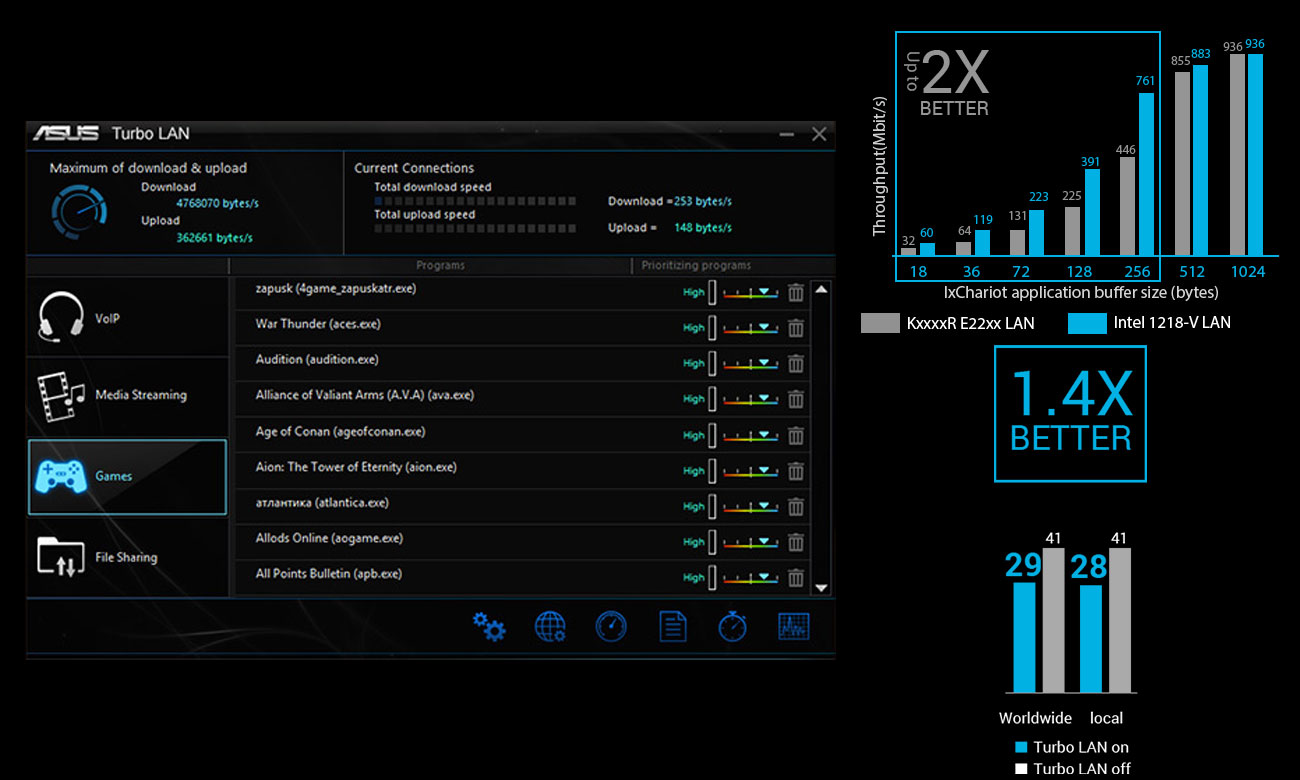Open the File Sharing category

tap(128, 557)
